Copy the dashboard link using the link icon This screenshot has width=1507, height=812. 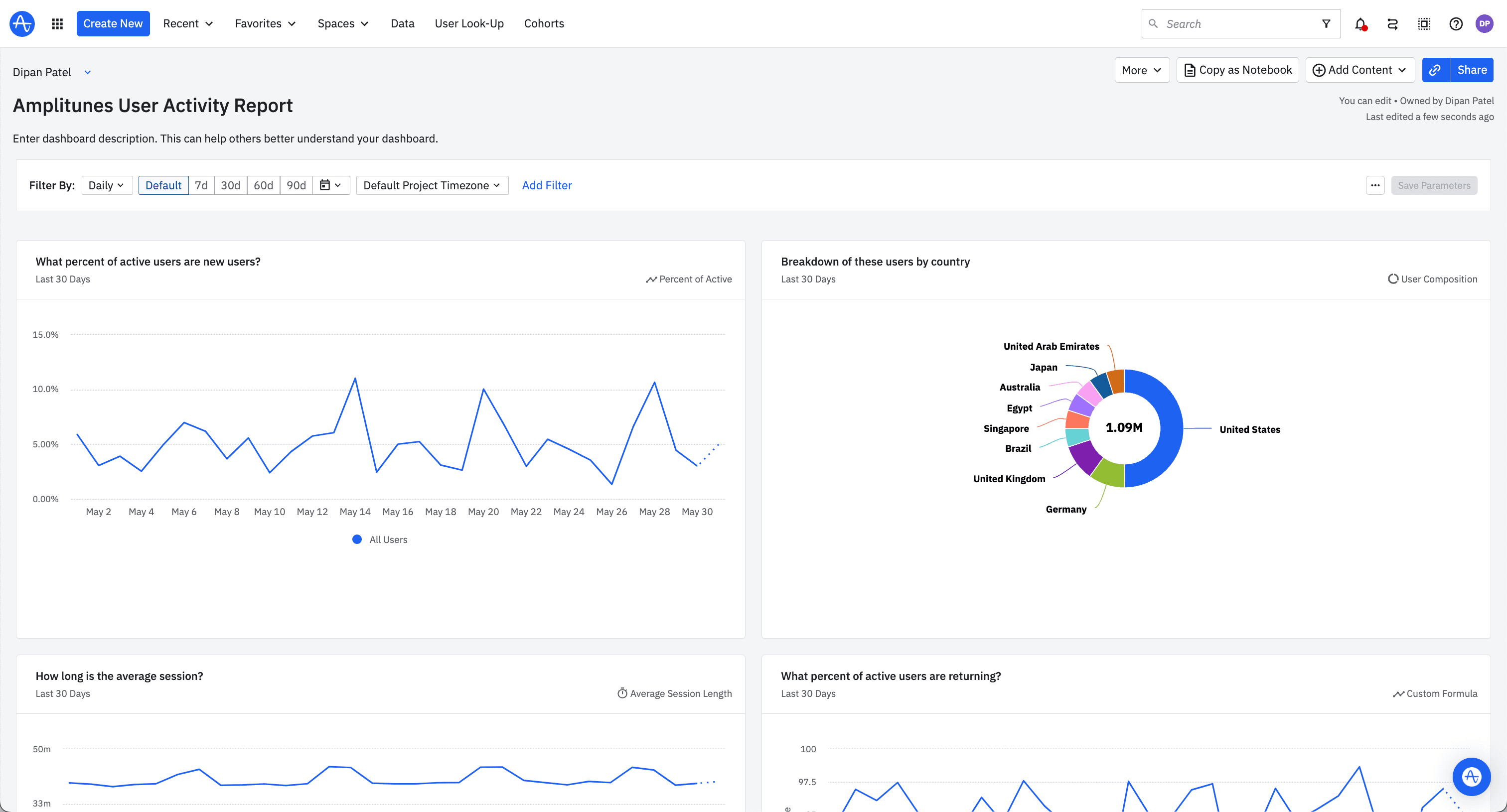click(1435, 70)
